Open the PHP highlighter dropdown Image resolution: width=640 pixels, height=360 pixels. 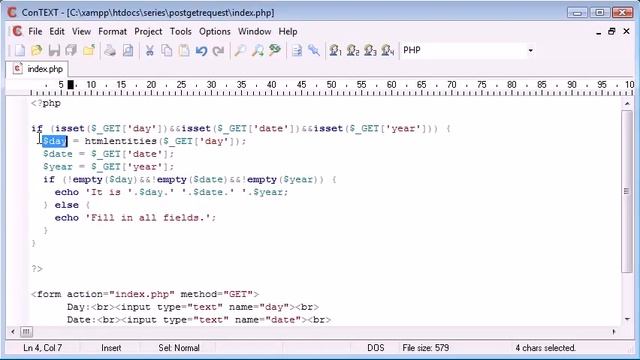530,51
